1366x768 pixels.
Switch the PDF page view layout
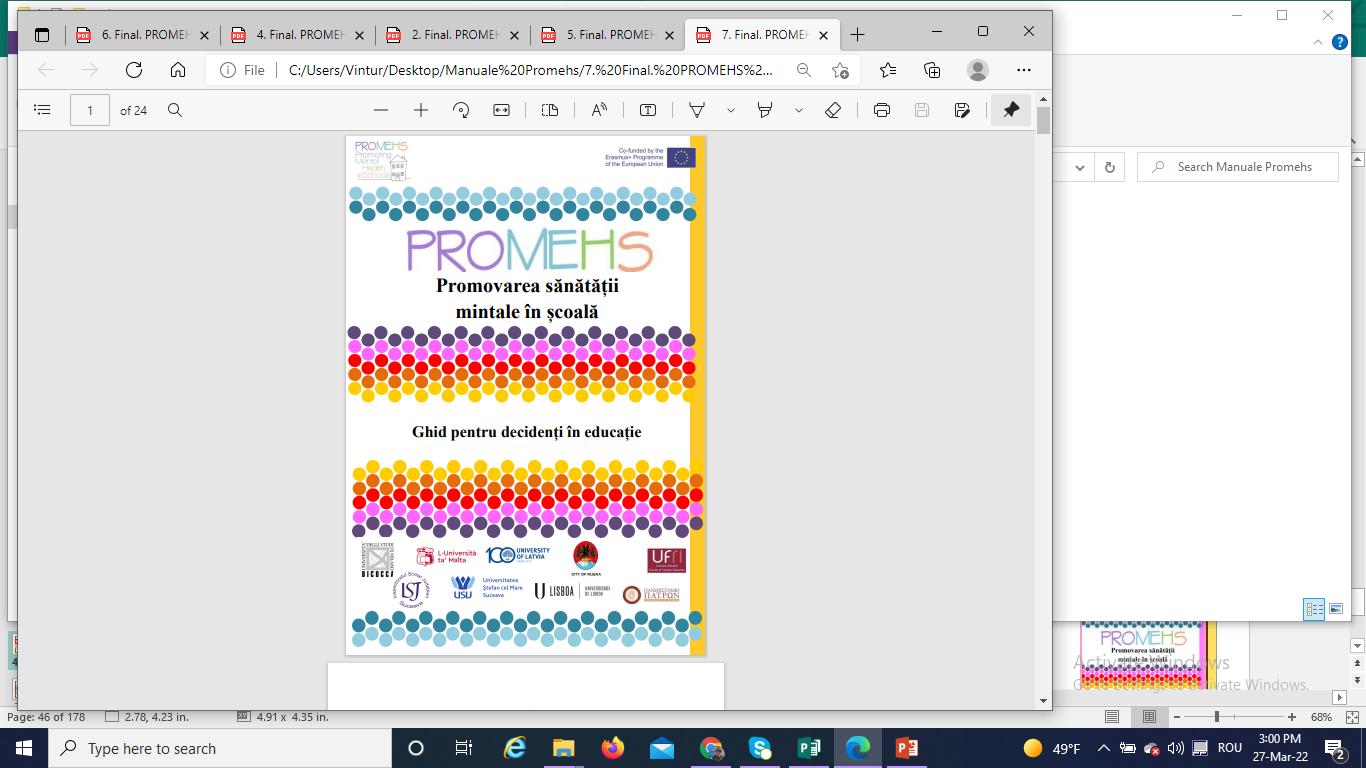click(549, 110)
